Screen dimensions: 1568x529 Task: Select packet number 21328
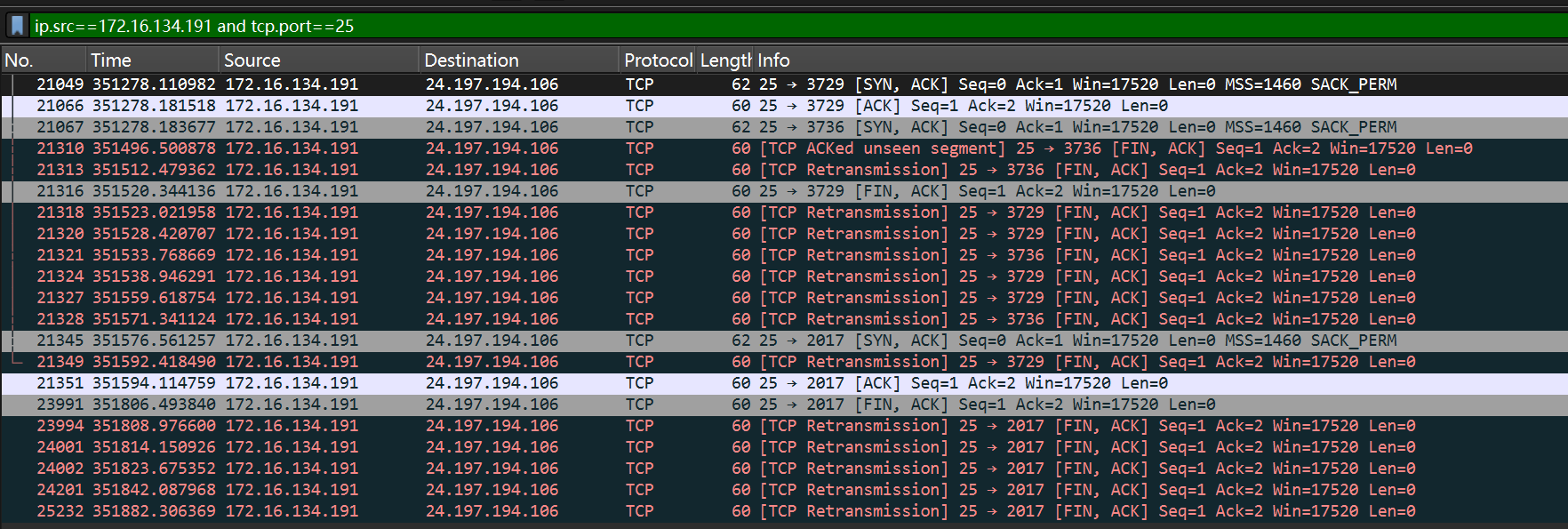[784, 319]
